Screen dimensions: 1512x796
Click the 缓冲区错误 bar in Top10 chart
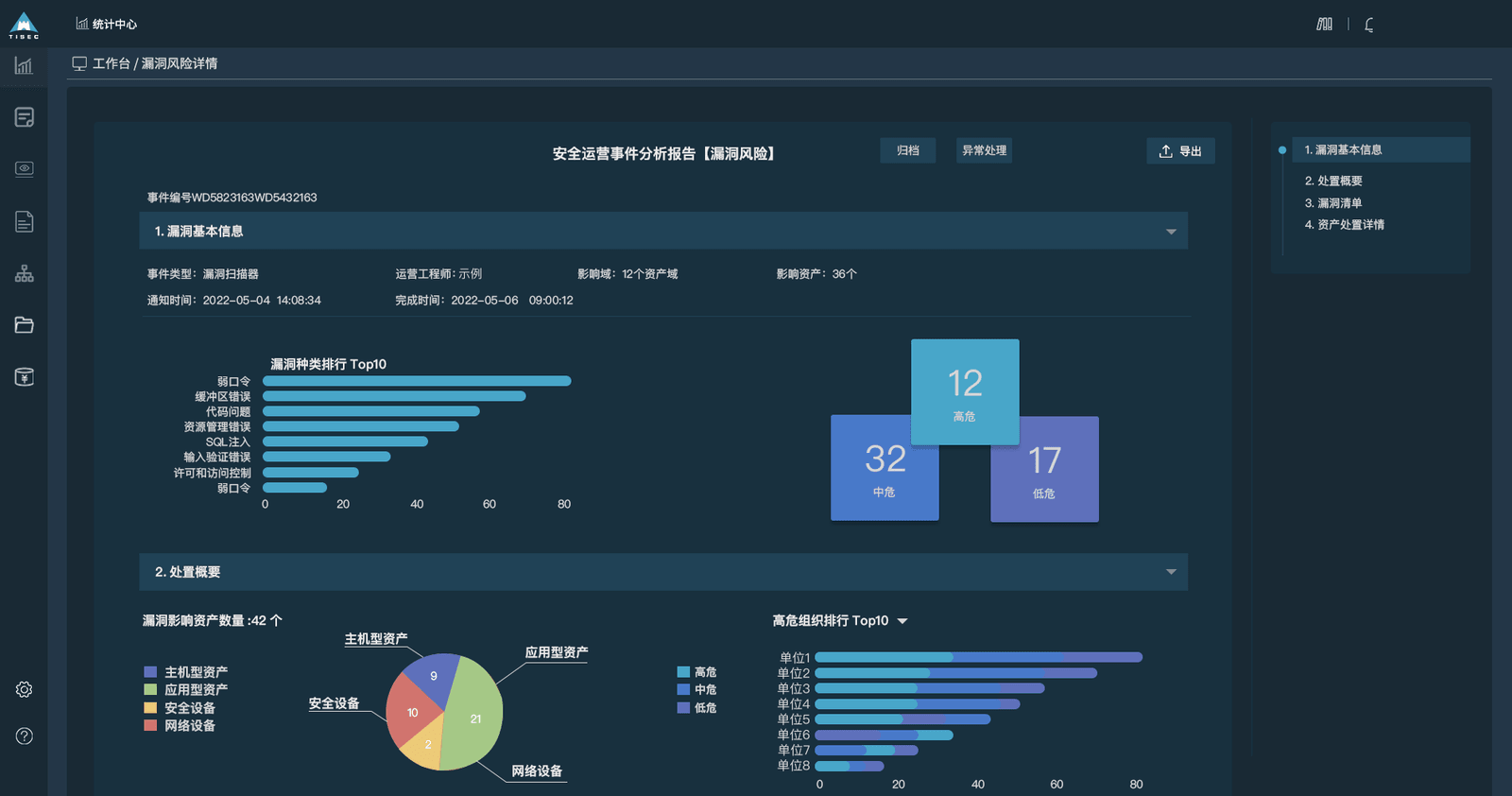[394, 397]
